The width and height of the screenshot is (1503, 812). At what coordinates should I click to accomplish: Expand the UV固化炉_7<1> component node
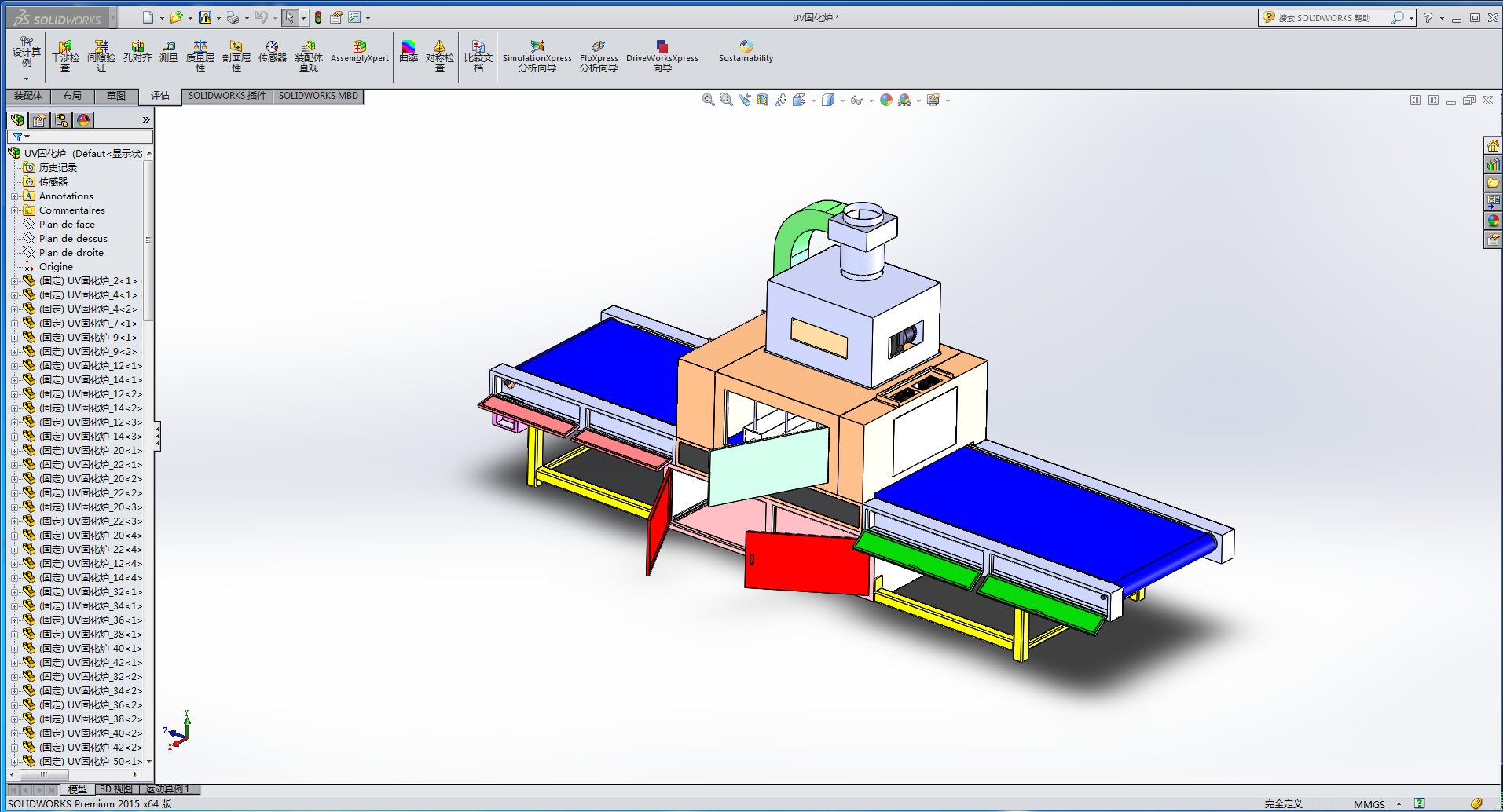click(x=14, y=324)
